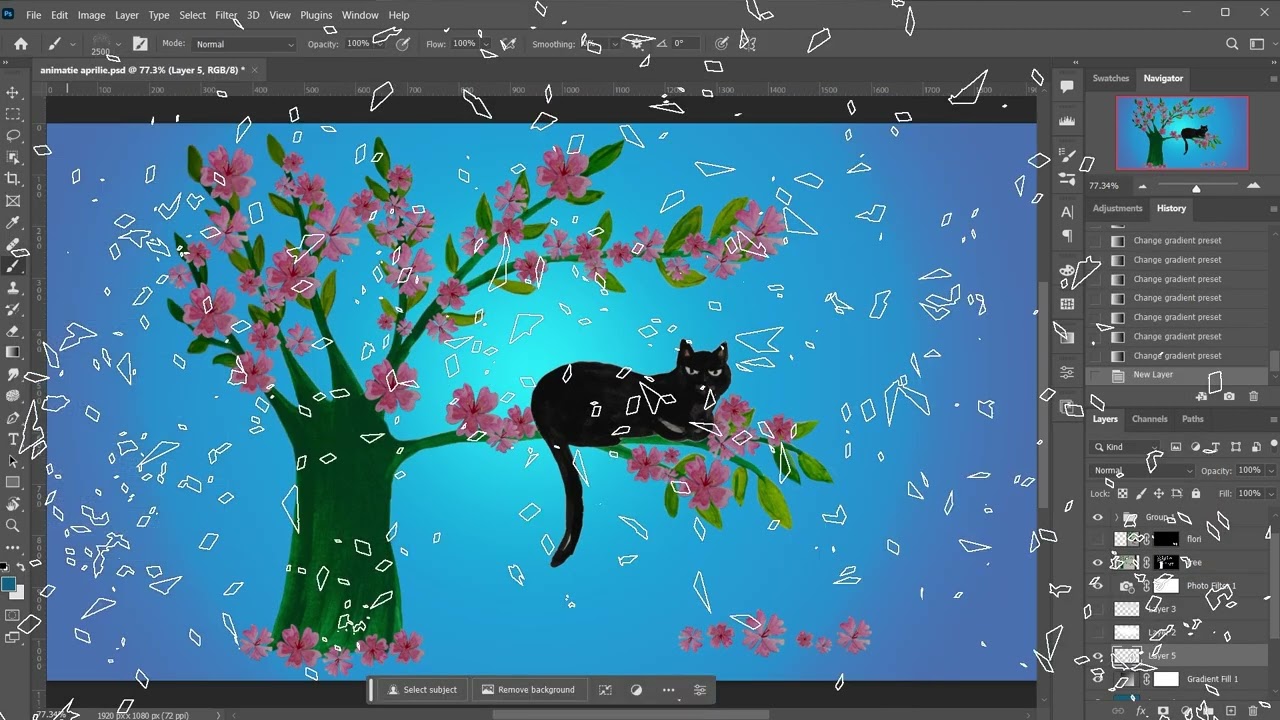Link layers using the chain icon
1280x720 pixels.
pos(1118,711)
